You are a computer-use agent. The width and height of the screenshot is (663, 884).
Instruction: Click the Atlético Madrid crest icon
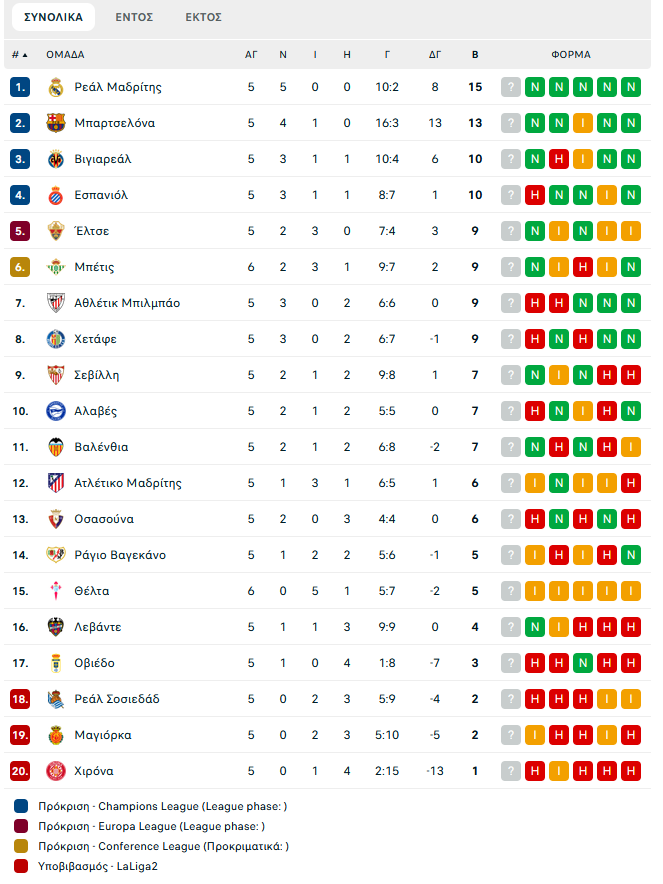pos(56,483)
